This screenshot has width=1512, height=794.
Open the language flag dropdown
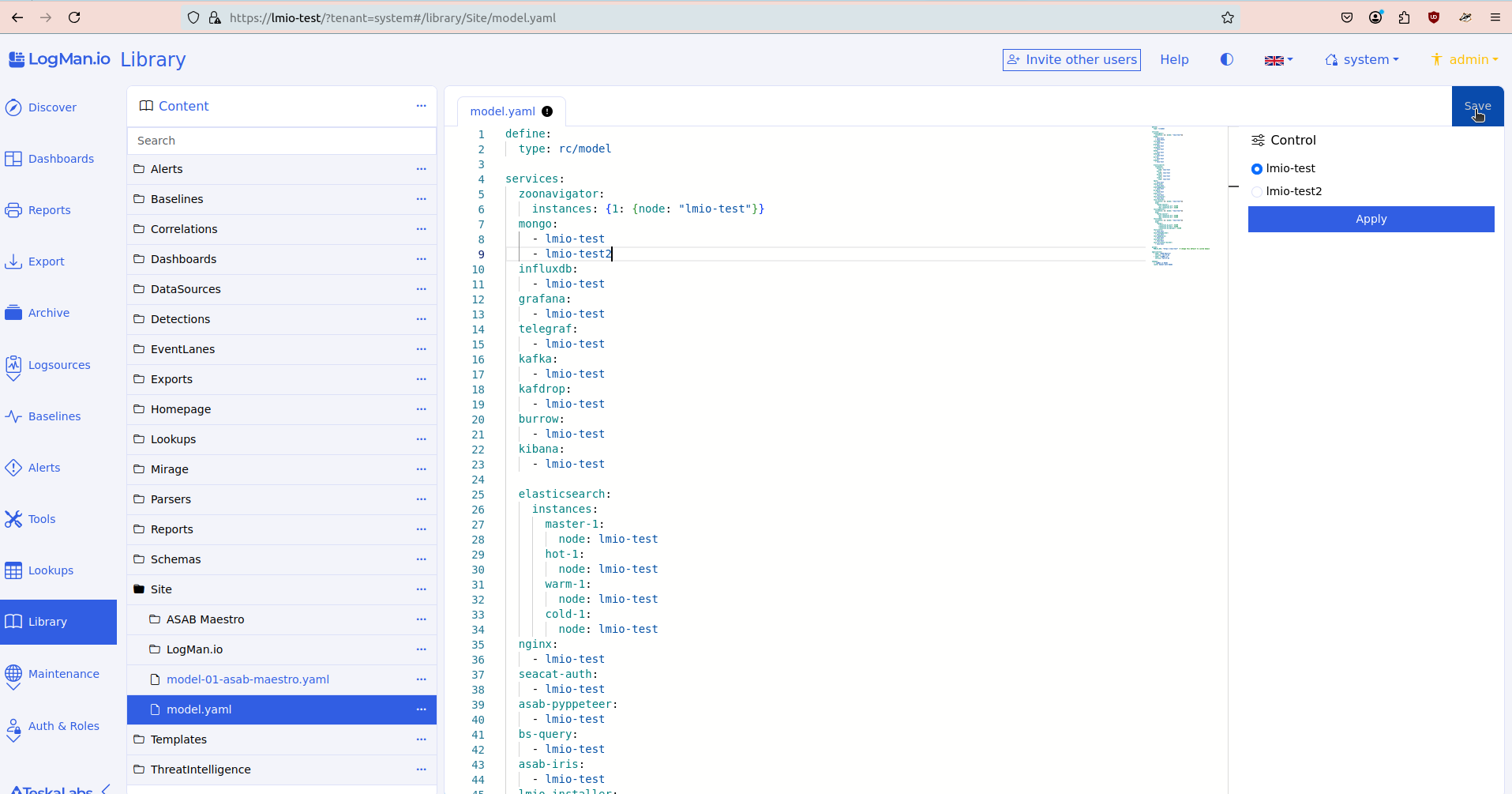(x=1278, y=60)
